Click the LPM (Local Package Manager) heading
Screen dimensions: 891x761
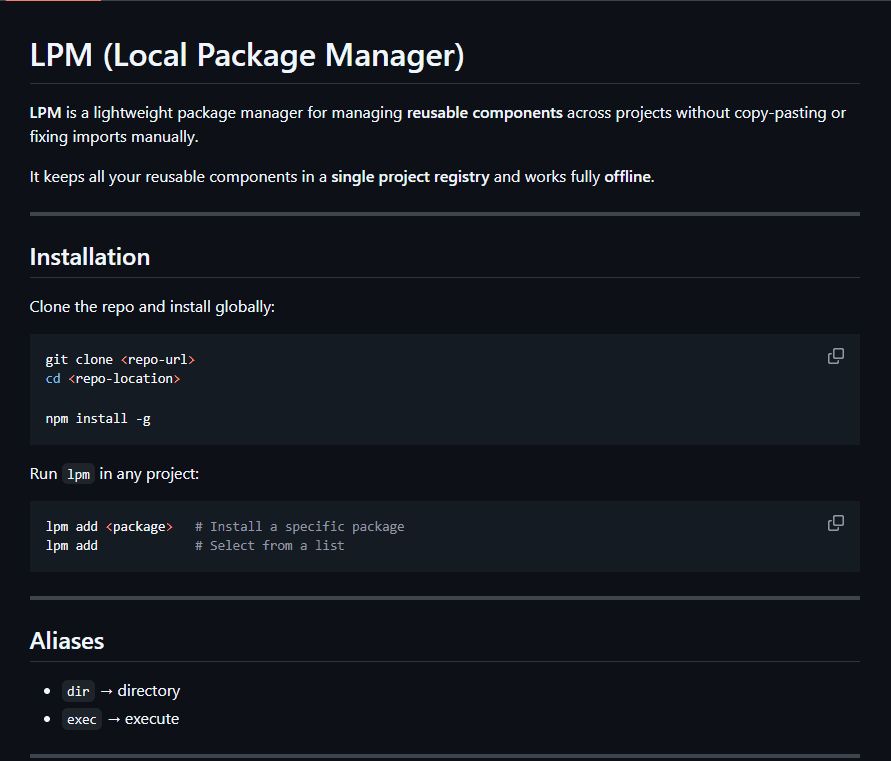246,55
